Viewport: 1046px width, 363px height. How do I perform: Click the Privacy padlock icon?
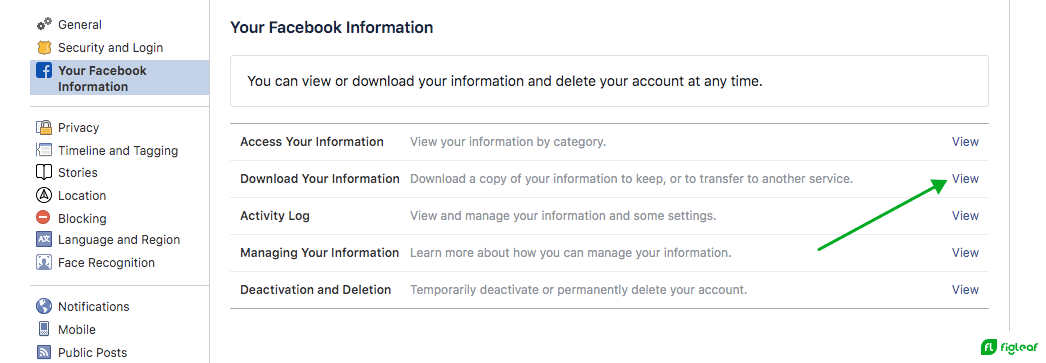(x=44, y=127)
